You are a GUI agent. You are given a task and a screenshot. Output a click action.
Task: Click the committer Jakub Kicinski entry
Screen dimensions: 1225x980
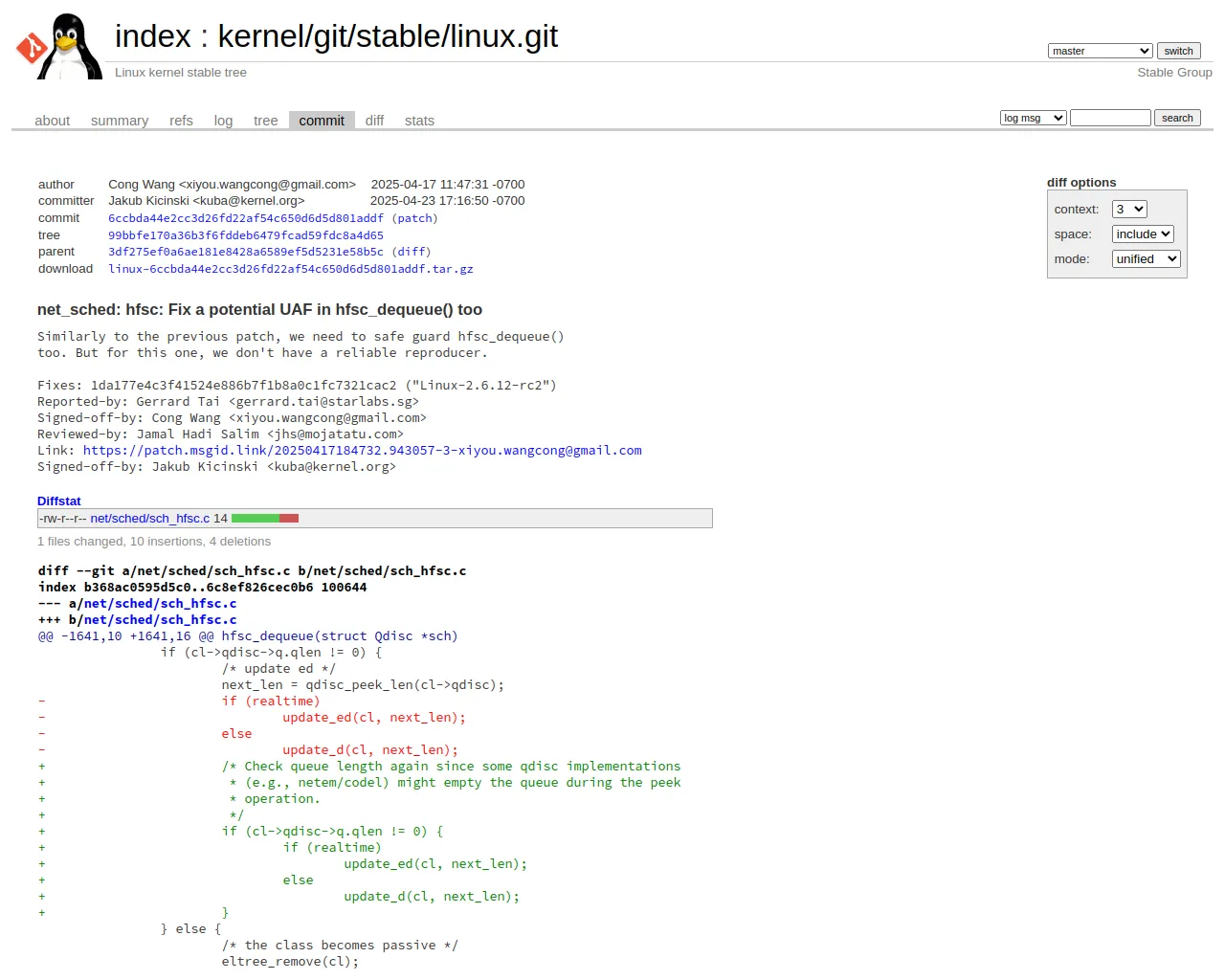(206, 201)
